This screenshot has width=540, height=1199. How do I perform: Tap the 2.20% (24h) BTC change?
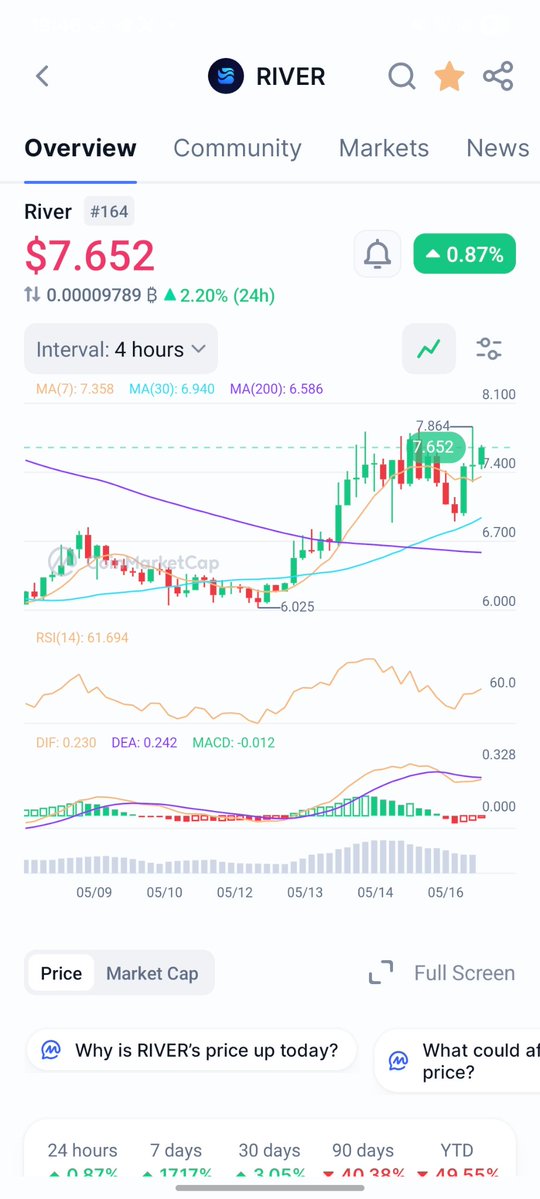tap(220, 295)
